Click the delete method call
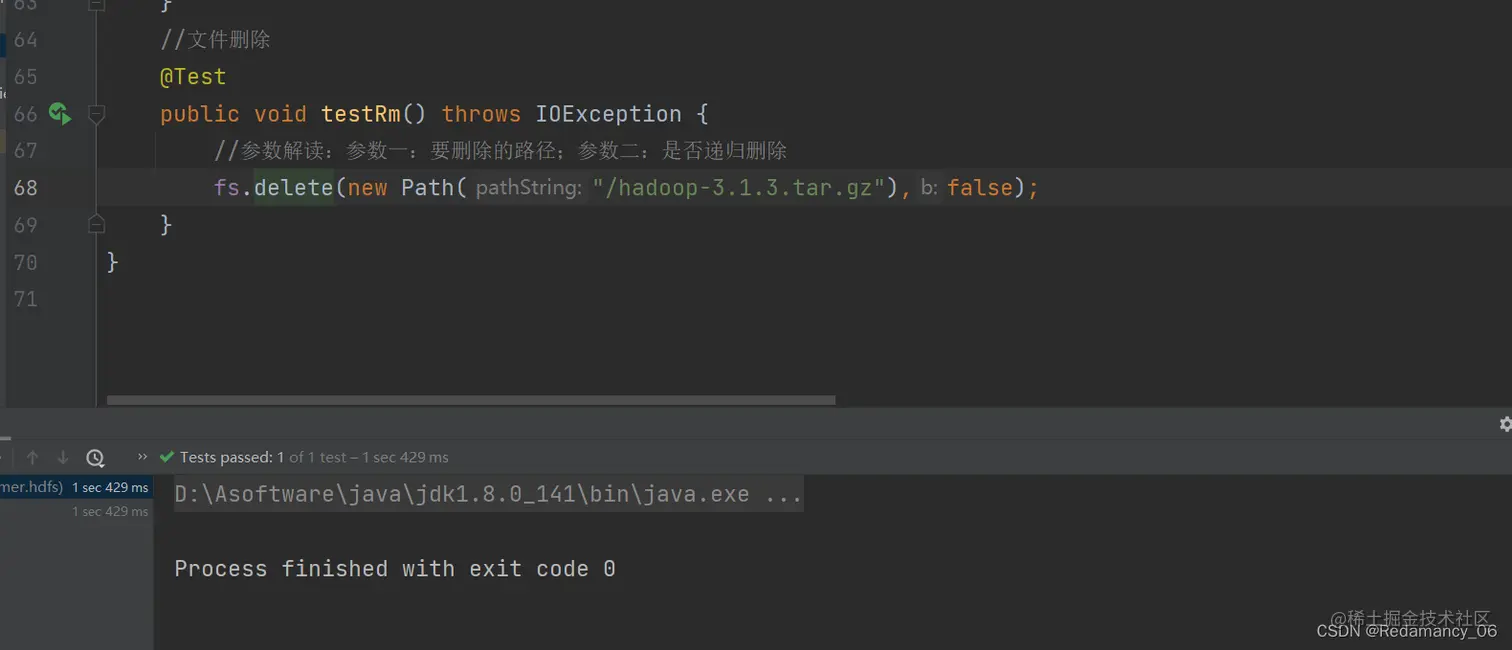 click(x=294, y=187)
